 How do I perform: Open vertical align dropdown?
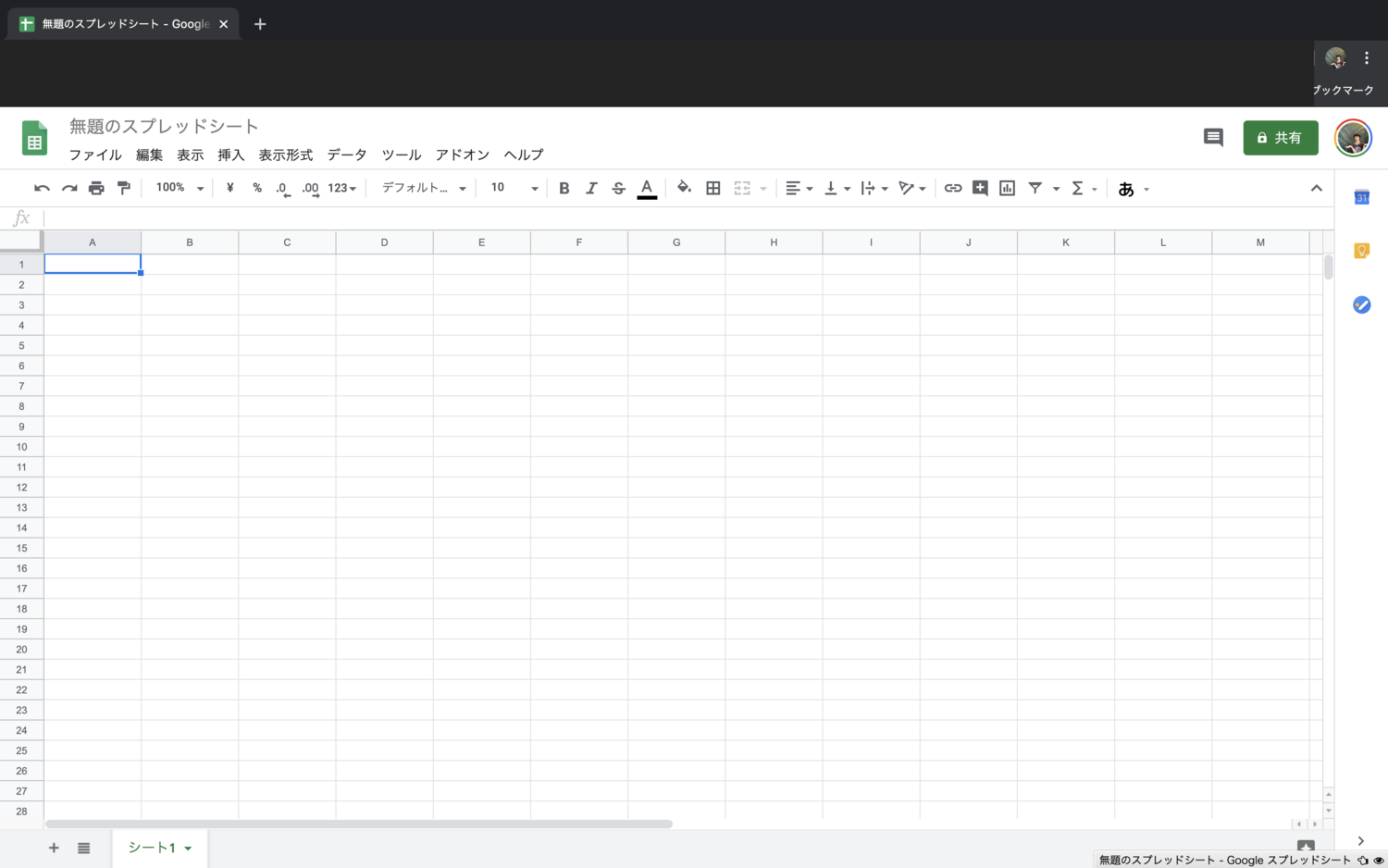coord(837,188)
